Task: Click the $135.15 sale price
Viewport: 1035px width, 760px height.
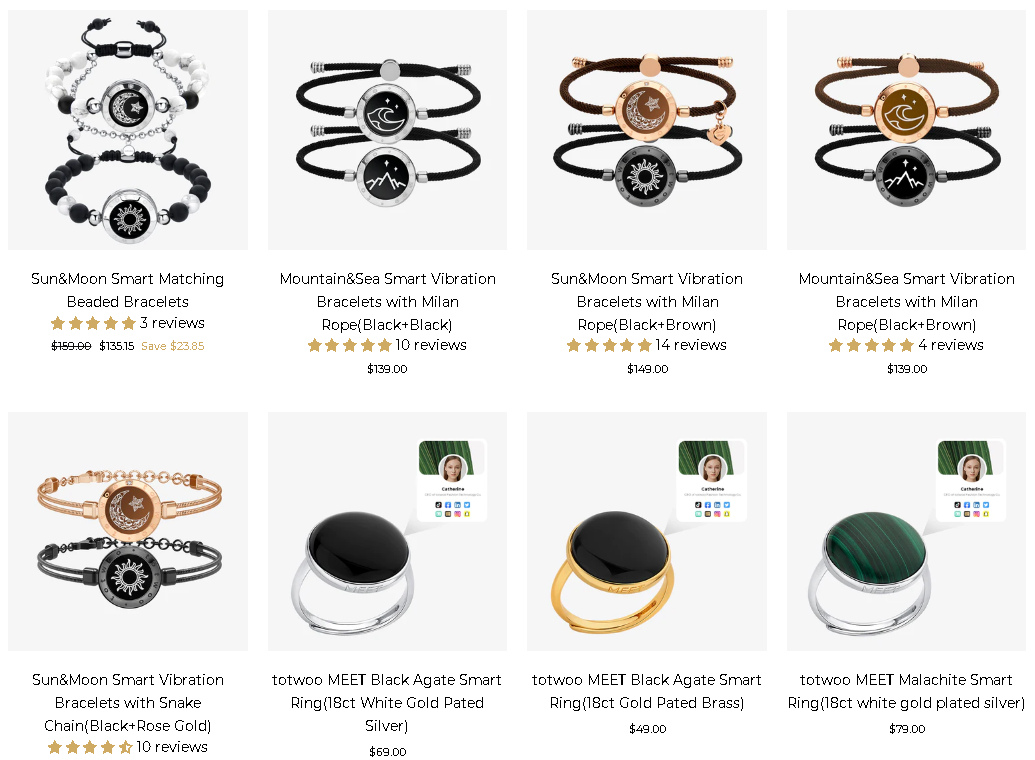Action: pyautogui.click(x=116, y=346)
